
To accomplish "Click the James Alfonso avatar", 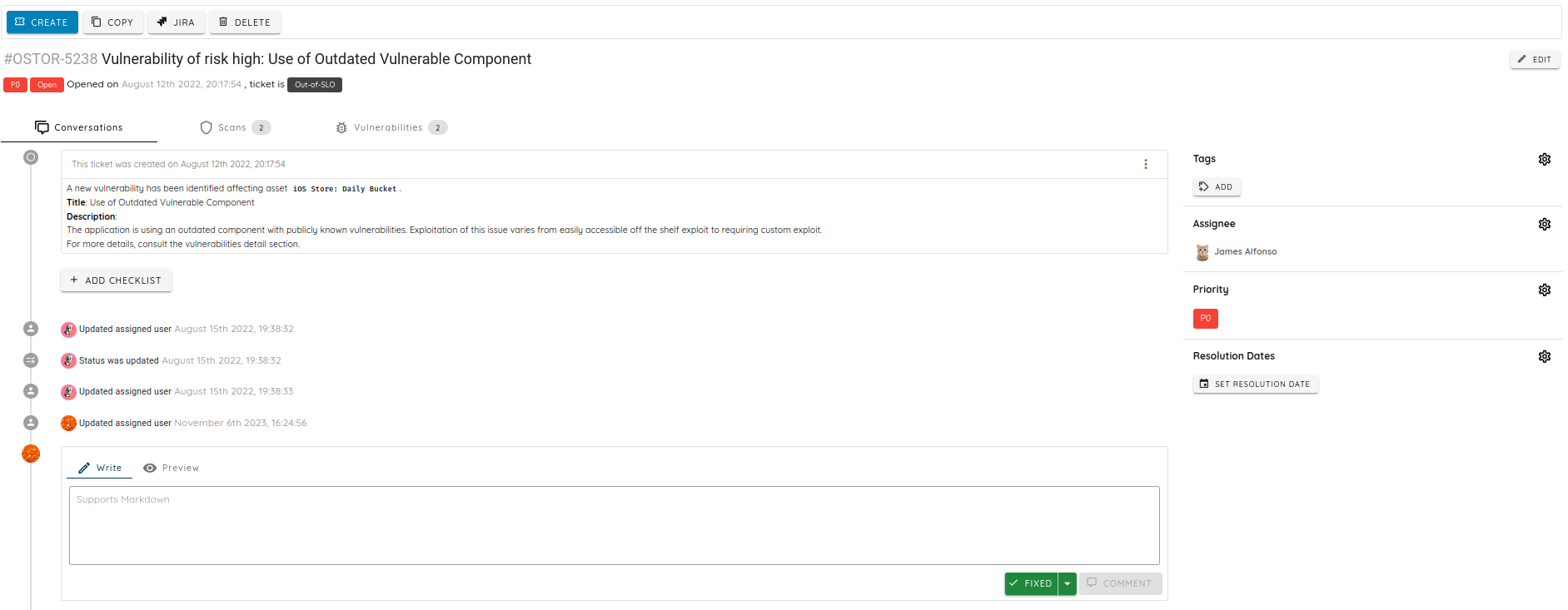I will coord(1202,252).
